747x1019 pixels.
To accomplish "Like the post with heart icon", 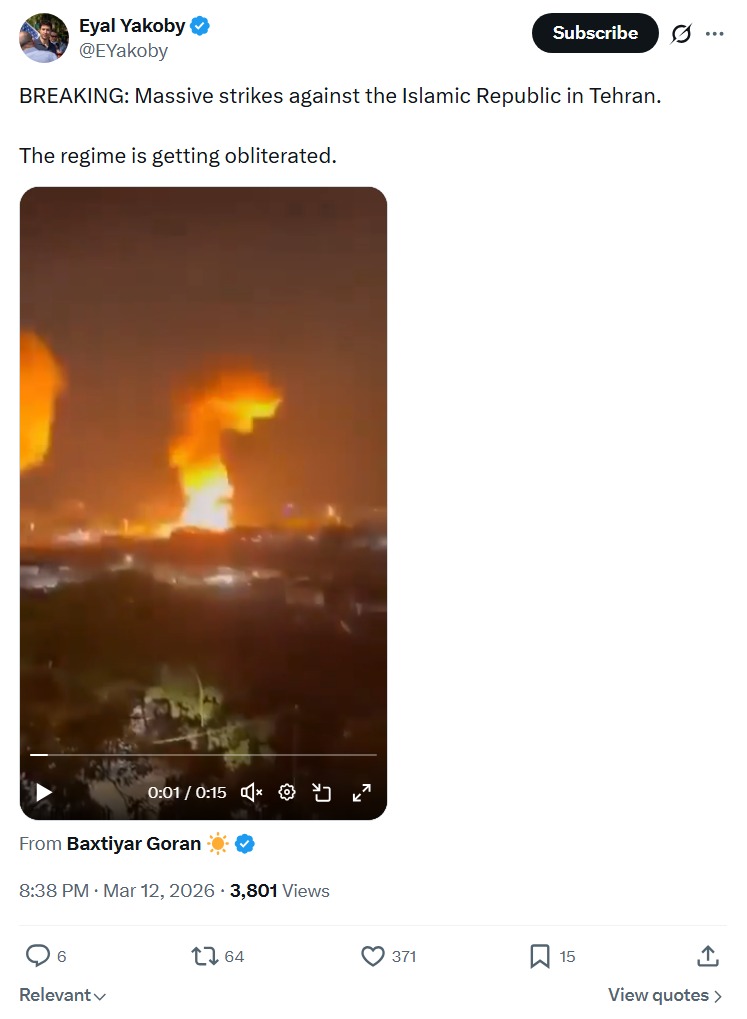I will [x=373, y=956].
